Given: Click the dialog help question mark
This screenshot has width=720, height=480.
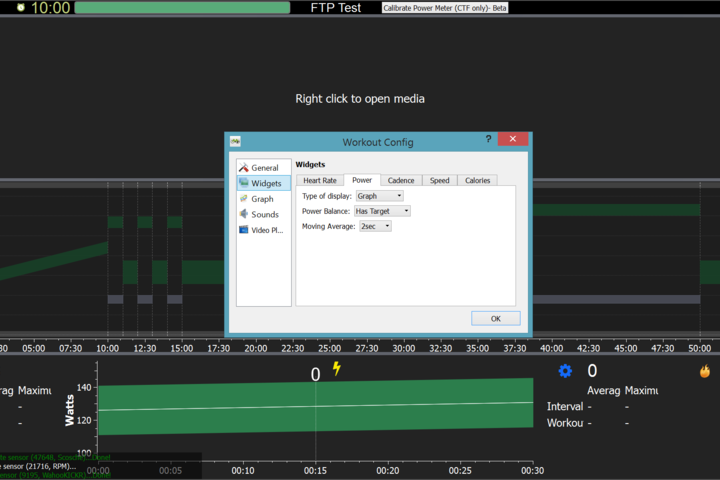Looking at the screenshot, I should (x=488, y=140).
